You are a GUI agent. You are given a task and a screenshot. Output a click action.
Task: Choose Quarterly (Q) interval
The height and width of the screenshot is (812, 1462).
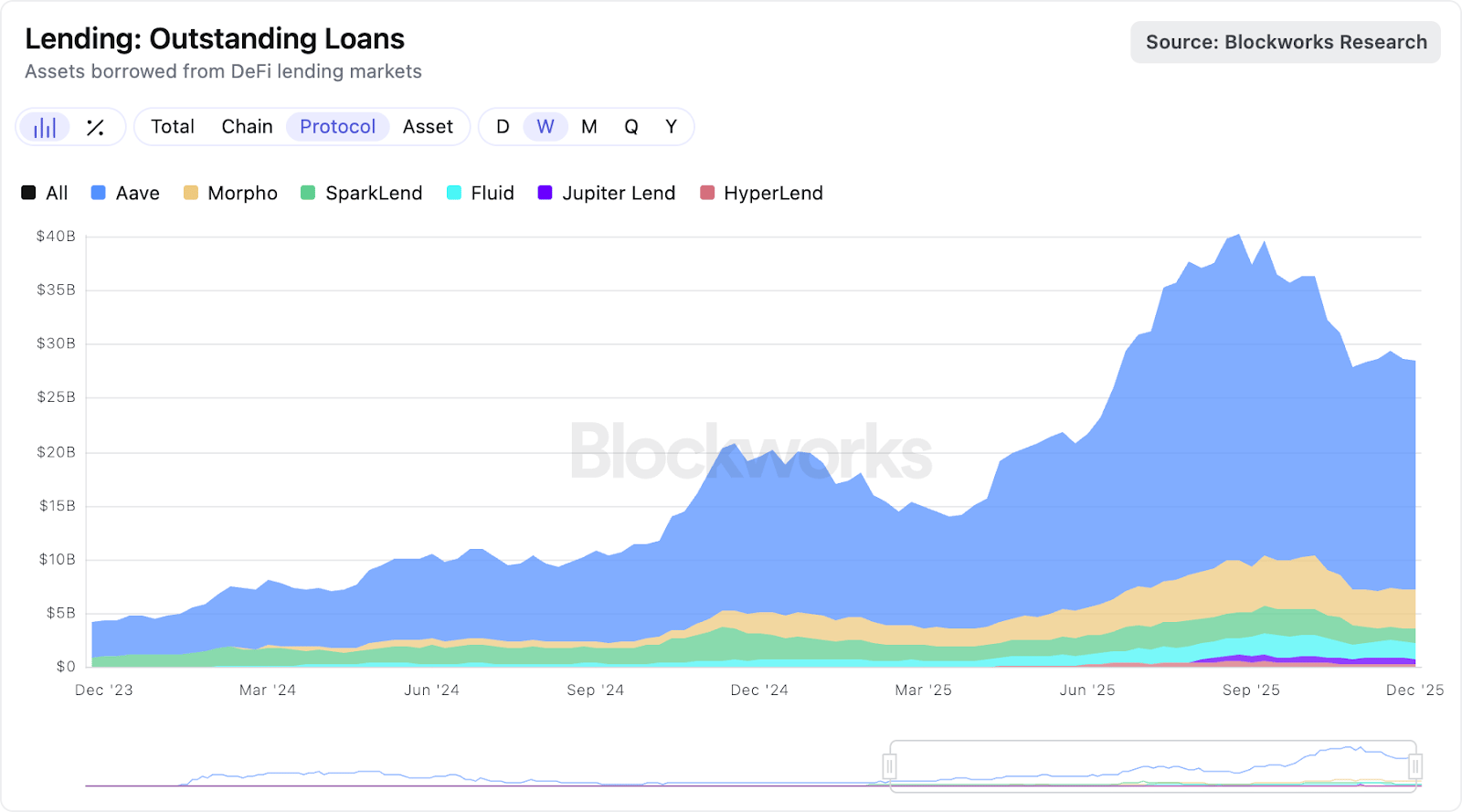point(631,127)
